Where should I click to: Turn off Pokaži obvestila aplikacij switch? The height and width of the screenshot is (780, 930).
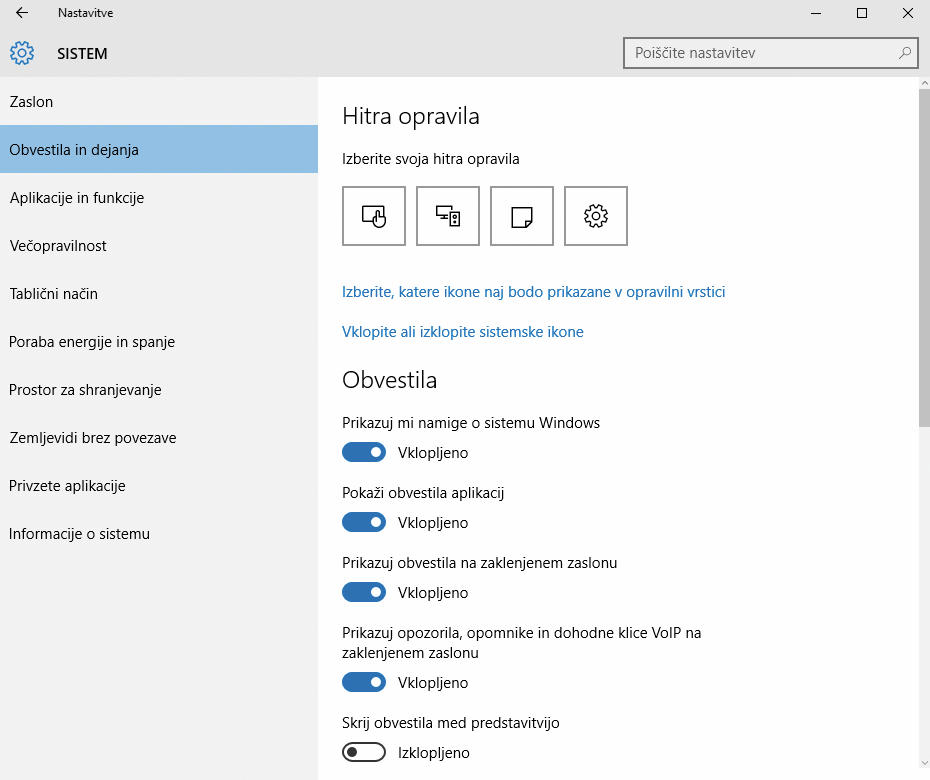(364, 523)
